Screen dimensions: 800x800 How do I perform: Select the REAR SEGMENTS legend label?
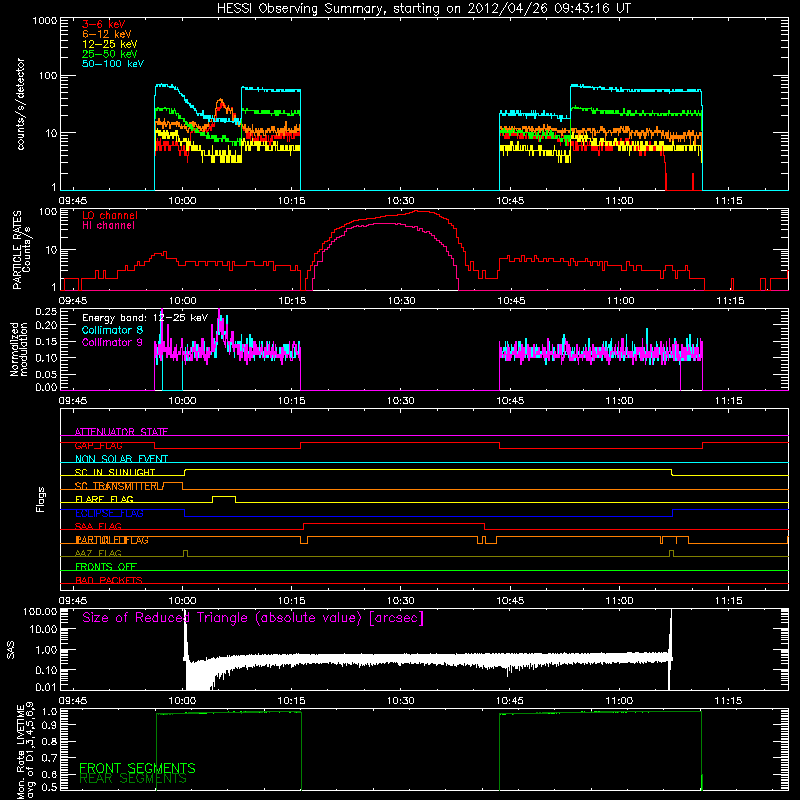(x=133, y=779)
